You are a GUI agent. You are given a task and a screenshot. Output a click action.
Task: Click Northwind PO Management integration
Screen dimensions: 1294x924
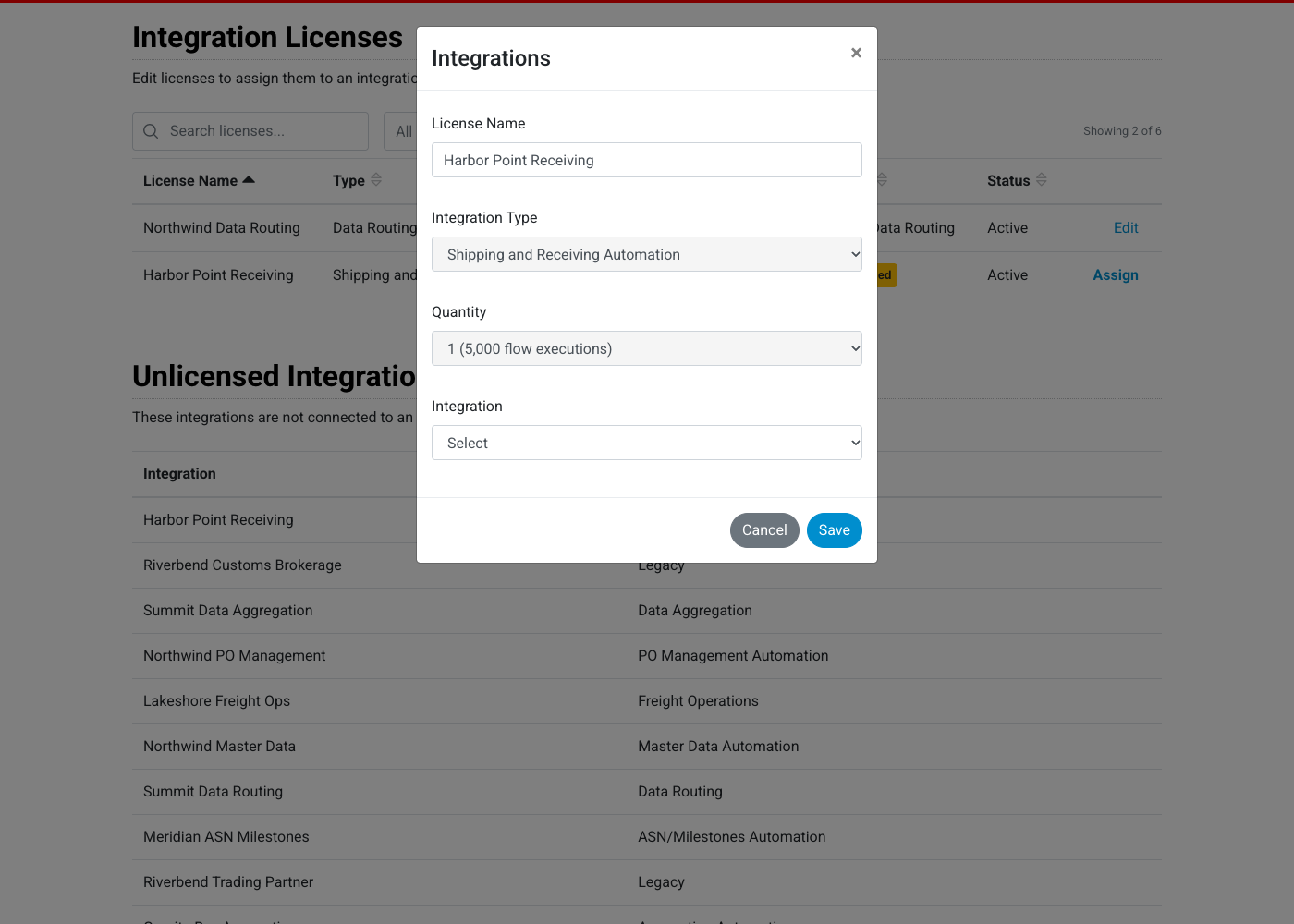[x=235, y=656]
